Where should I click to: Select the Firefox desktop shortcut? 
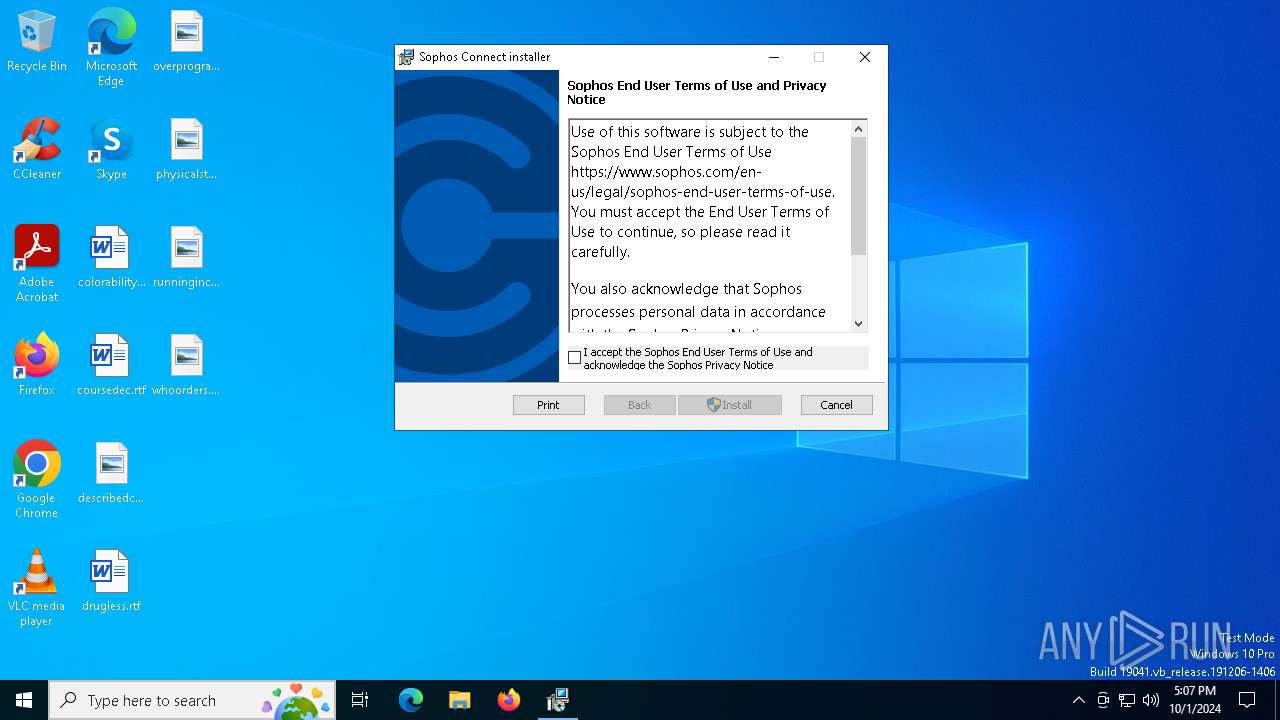point(37,365)
